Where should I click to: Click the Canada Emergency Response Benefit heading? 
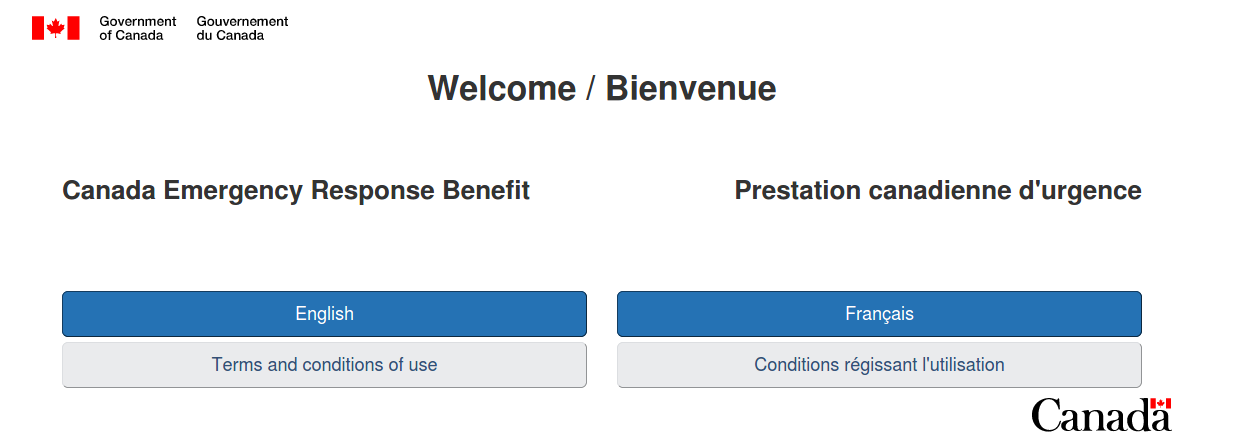296,190
